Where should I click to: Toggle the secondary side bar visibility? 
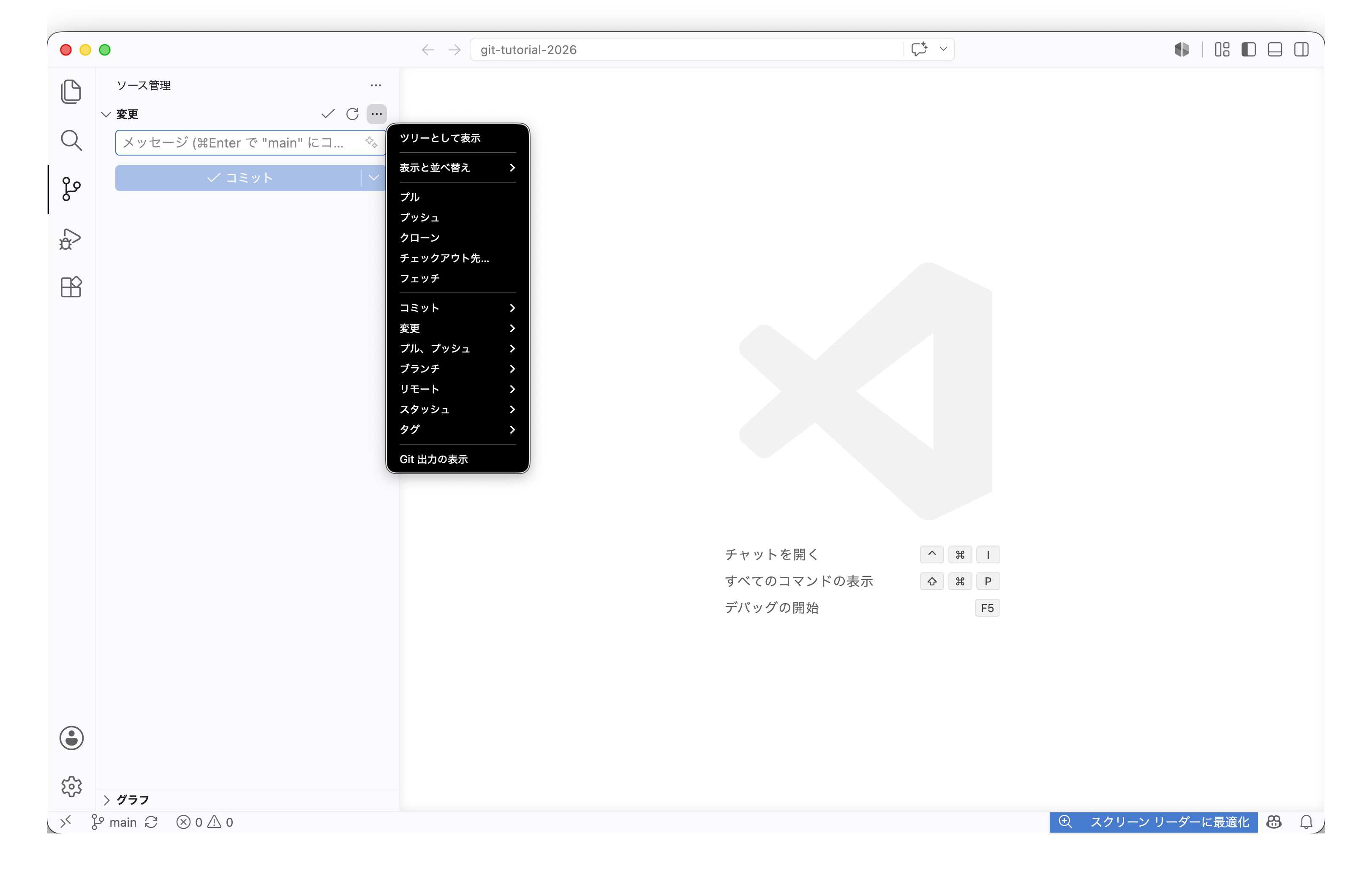pyautogui.click(x=1302, y=49)
